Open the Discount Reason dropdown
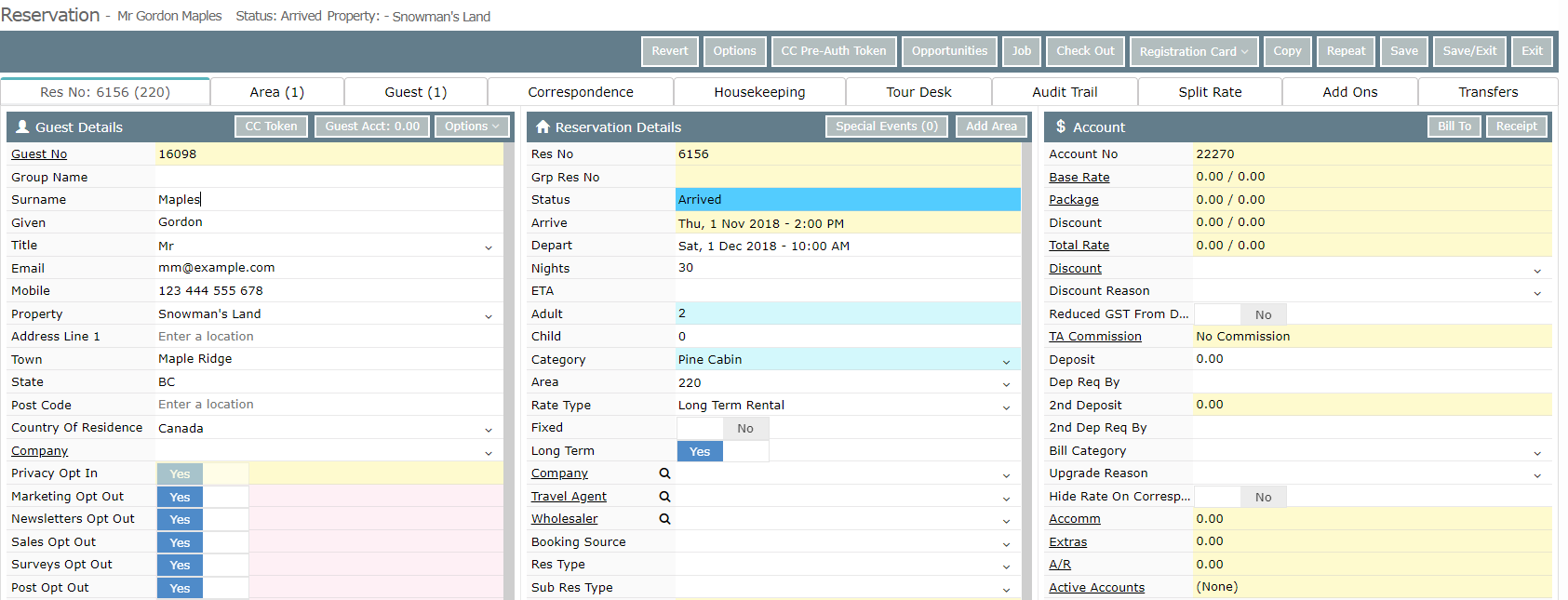The width and height of the screenshot is (1568, 600). [x=1537, y=292]
